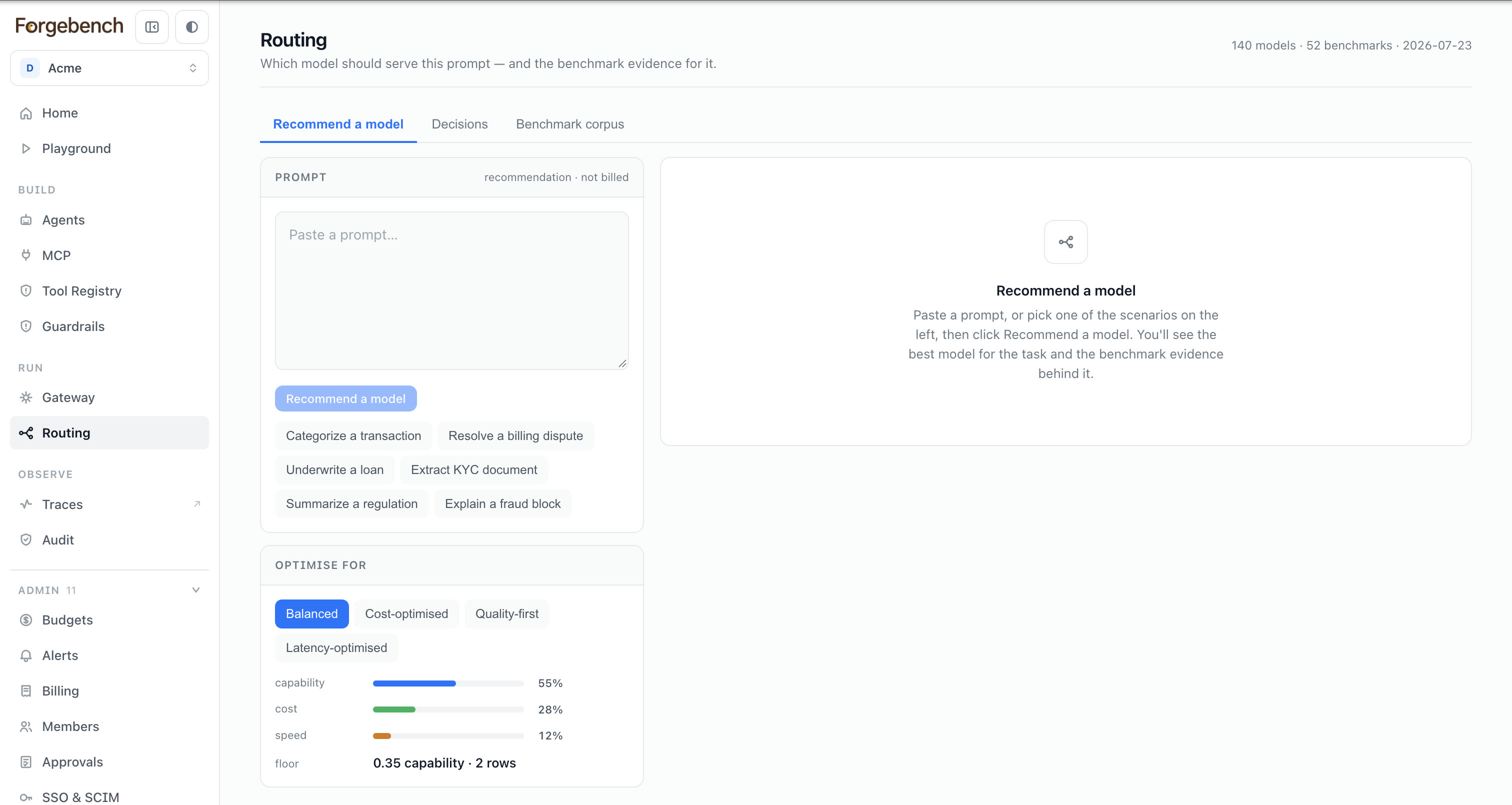The width and height of the screenshot is (1512, 805).
Task: Open the Tool Registry shield icon
Action: (26, 291)
